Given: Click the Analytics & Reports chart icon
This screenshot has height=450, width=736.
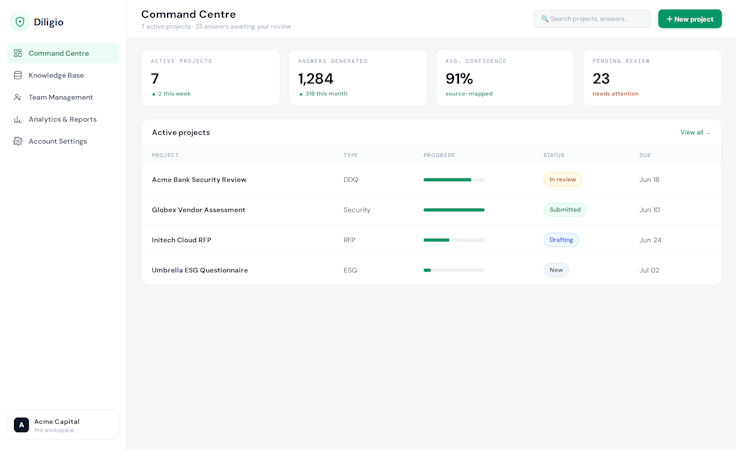Looking at the screenshot, I should 18,119.
